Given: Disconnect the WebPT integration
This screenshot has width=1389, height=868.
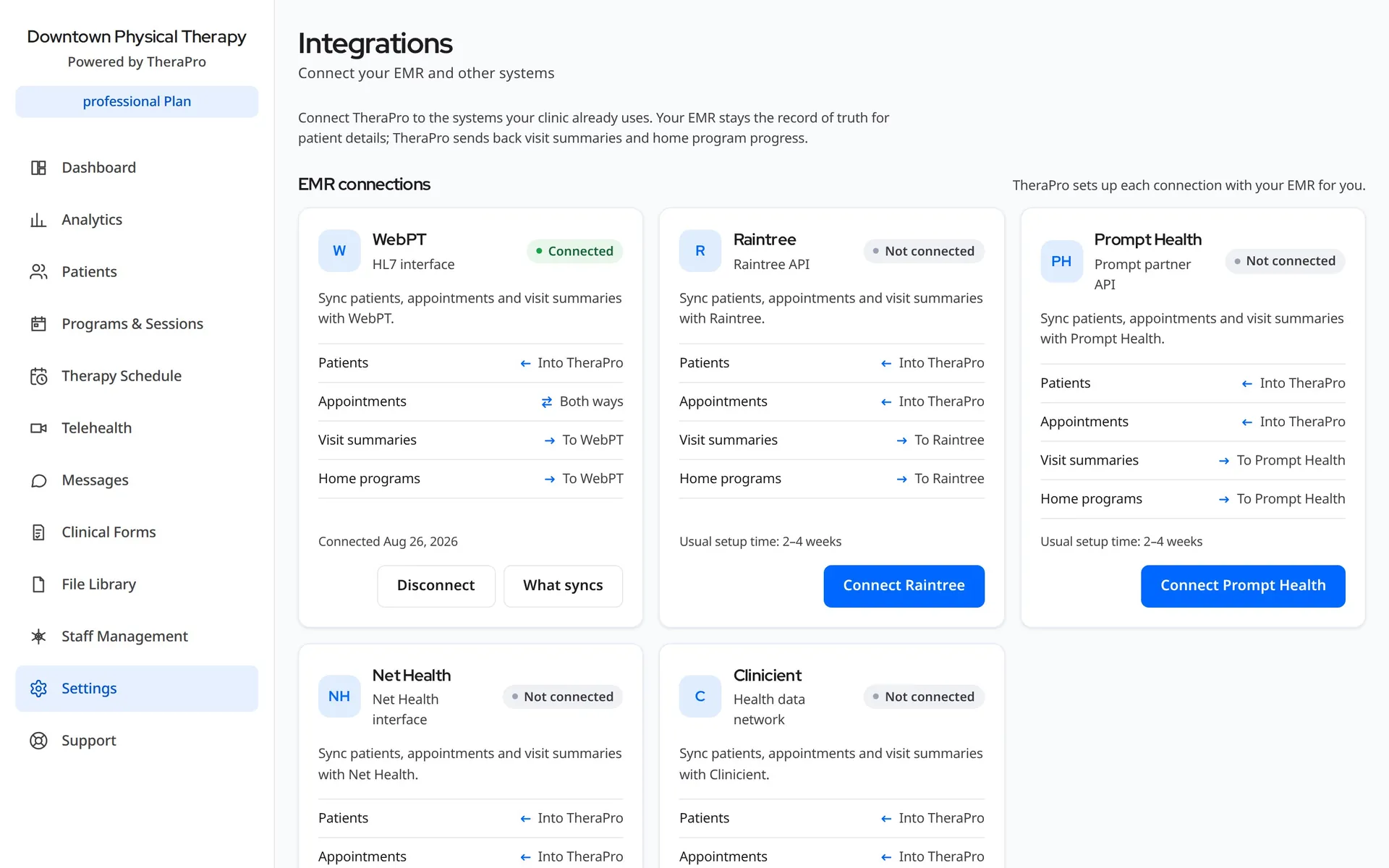Looking at the screenshot, I should click(x=436, y=586).
